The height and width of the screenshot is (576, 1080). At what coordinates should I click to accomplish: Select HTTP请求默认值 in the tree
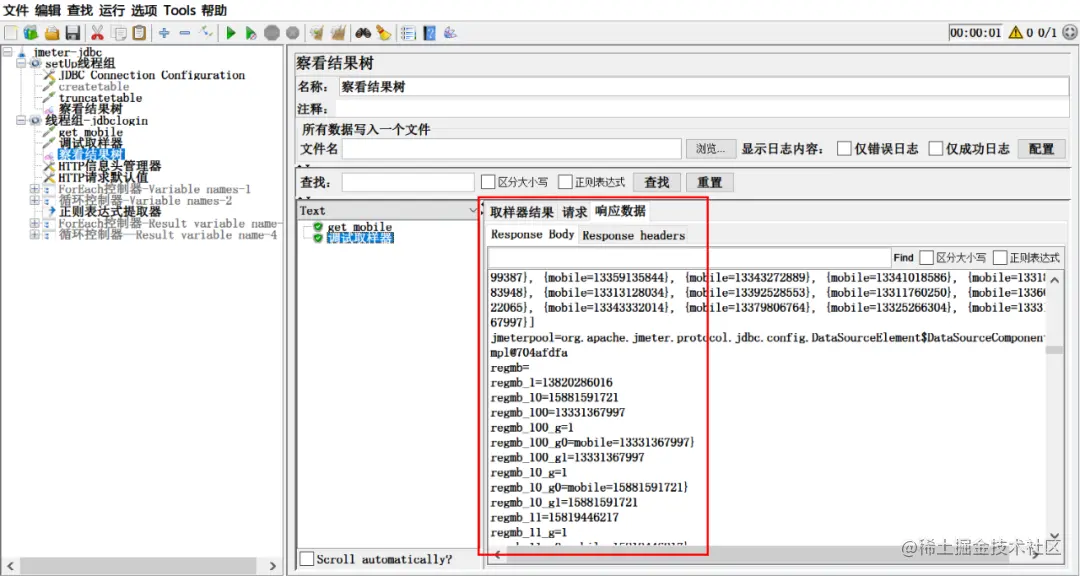tap(103, 178)
